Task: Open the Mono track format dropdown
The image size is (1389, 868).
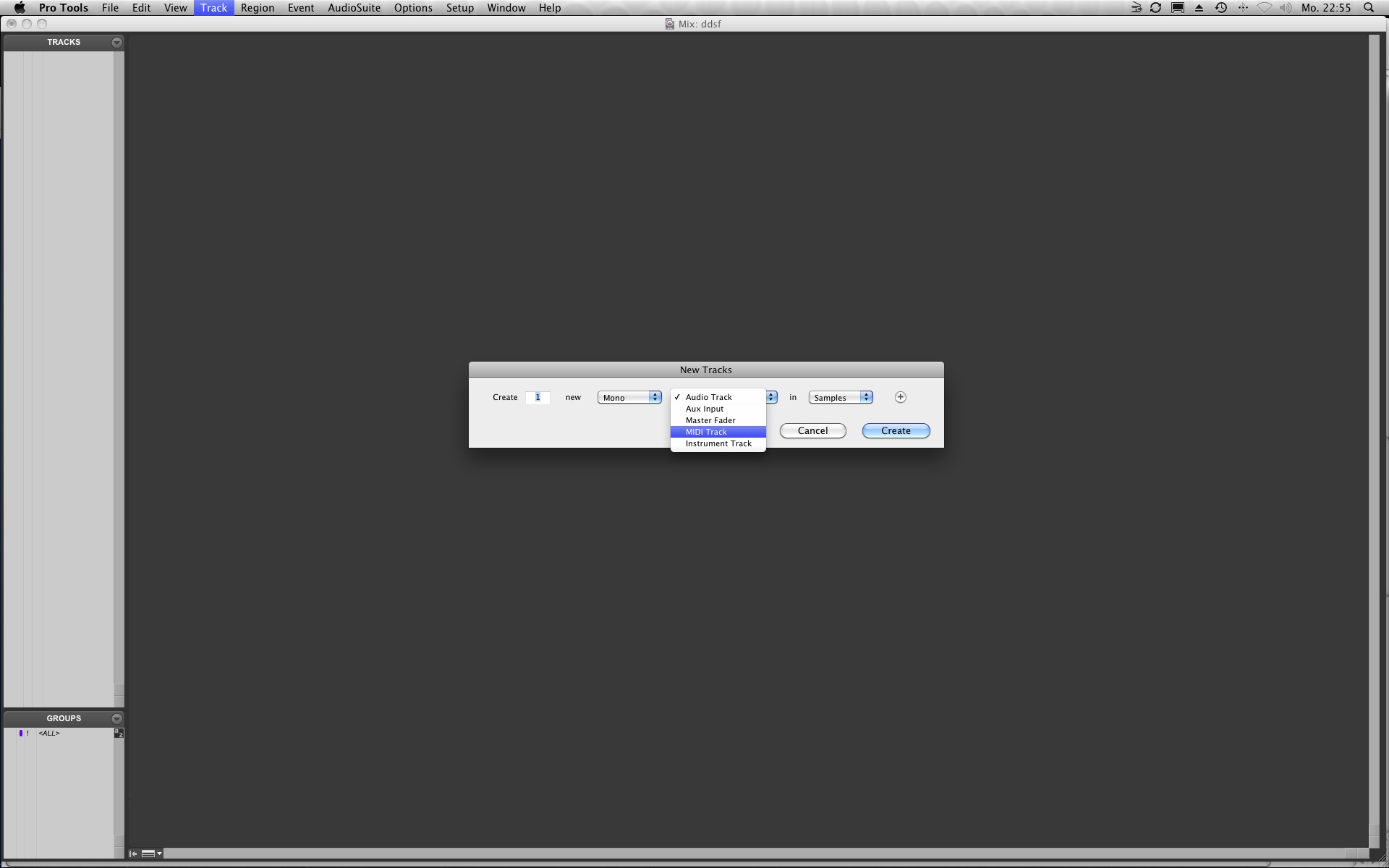Action: click(629, 397)
